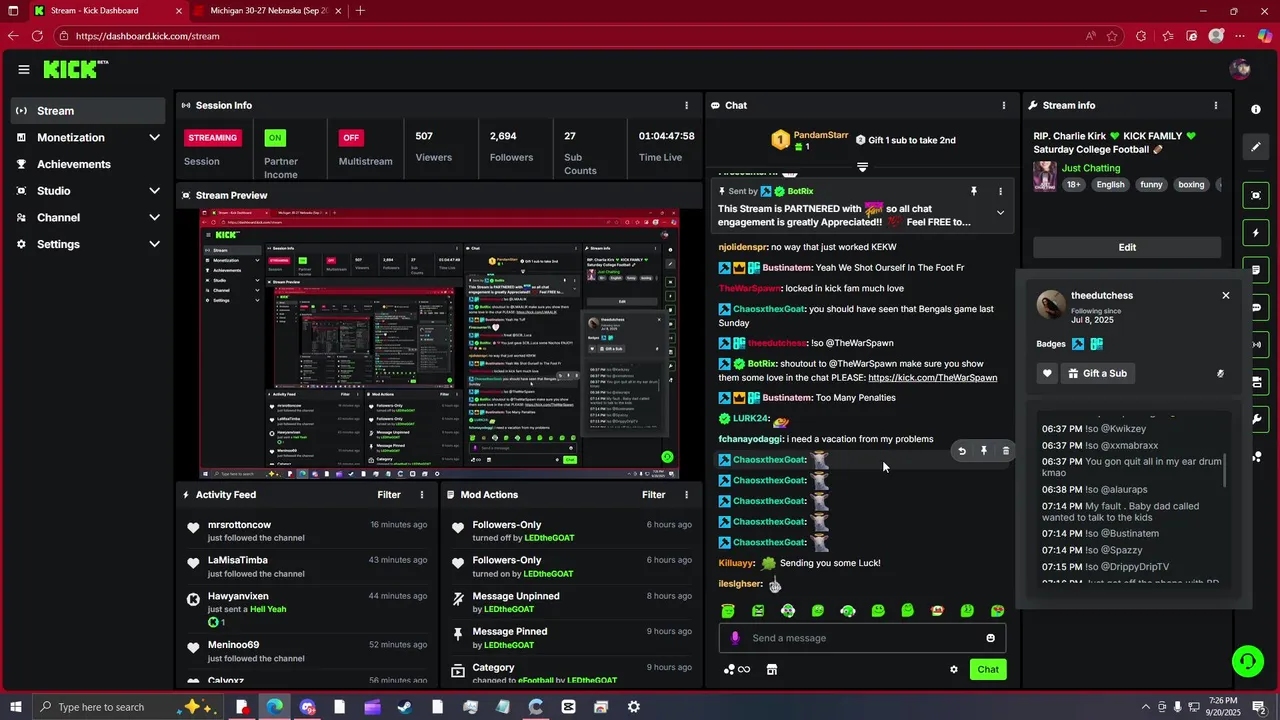Click the mute icon in theedutchess user card
The image size is (1280, 720).
point(1220,373)
